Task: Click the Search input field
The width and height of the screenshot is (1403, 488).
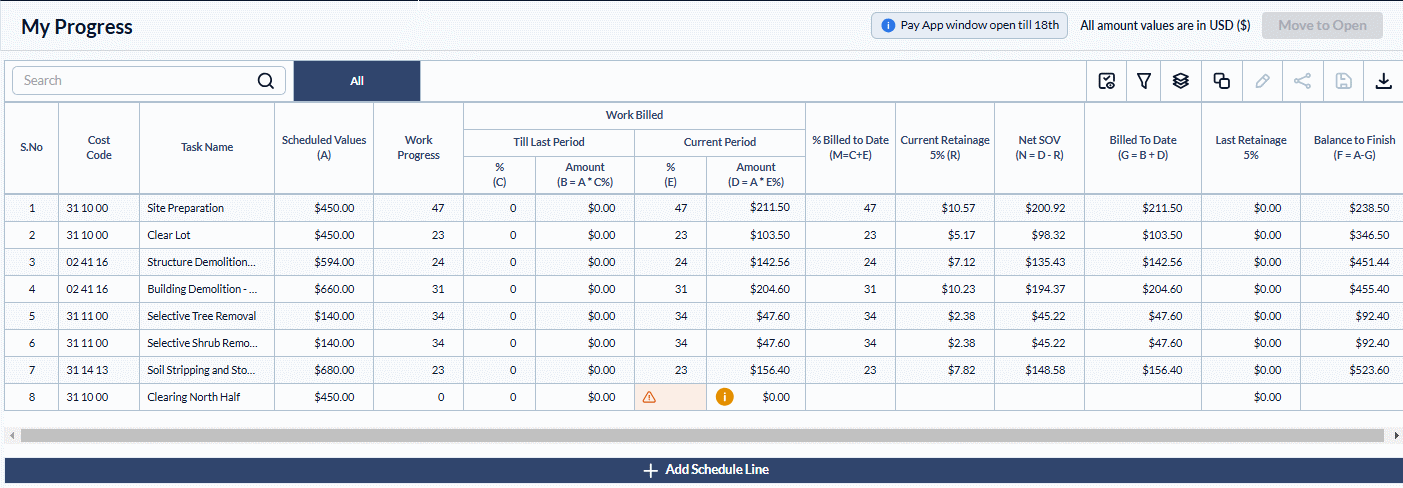Action: (135, 81)
